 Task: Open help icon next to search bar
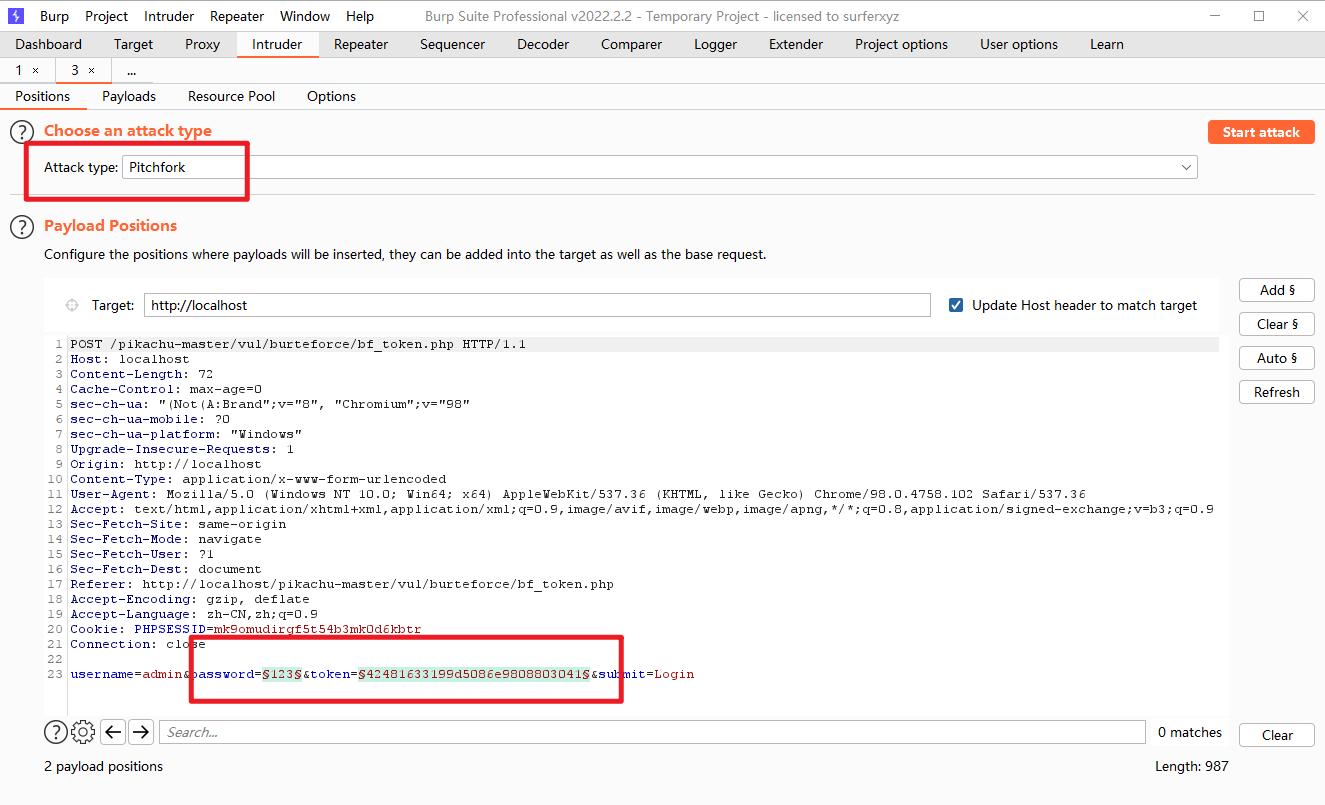[x=56, y=733]
